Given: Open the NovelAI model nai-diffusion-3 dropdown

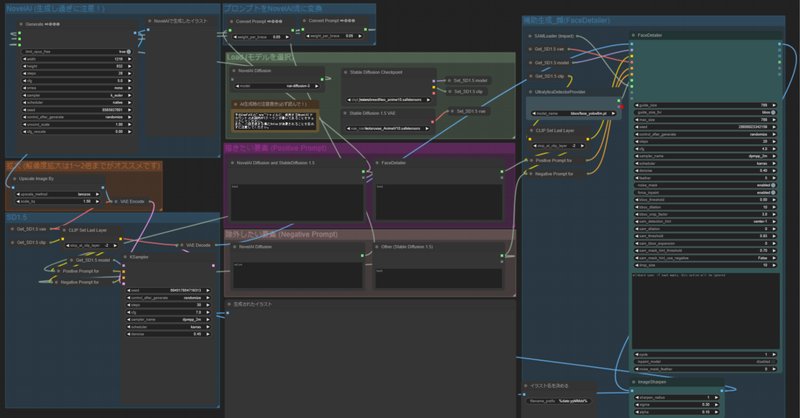Looking at the screenshot, I should [277, 86].
